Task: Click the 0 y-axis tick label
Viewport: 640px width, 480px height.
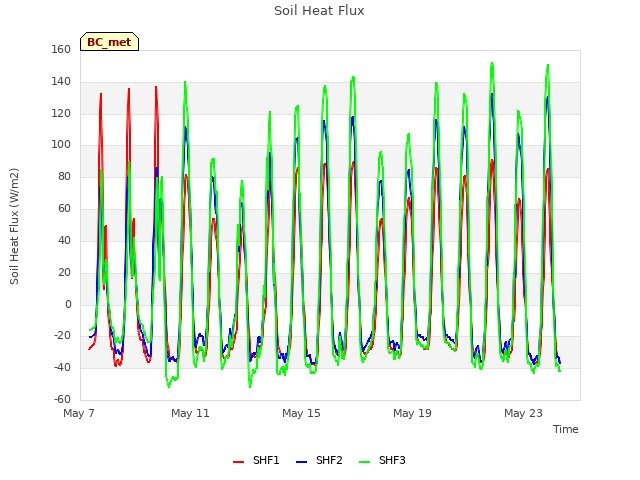Action: point(68,304)
